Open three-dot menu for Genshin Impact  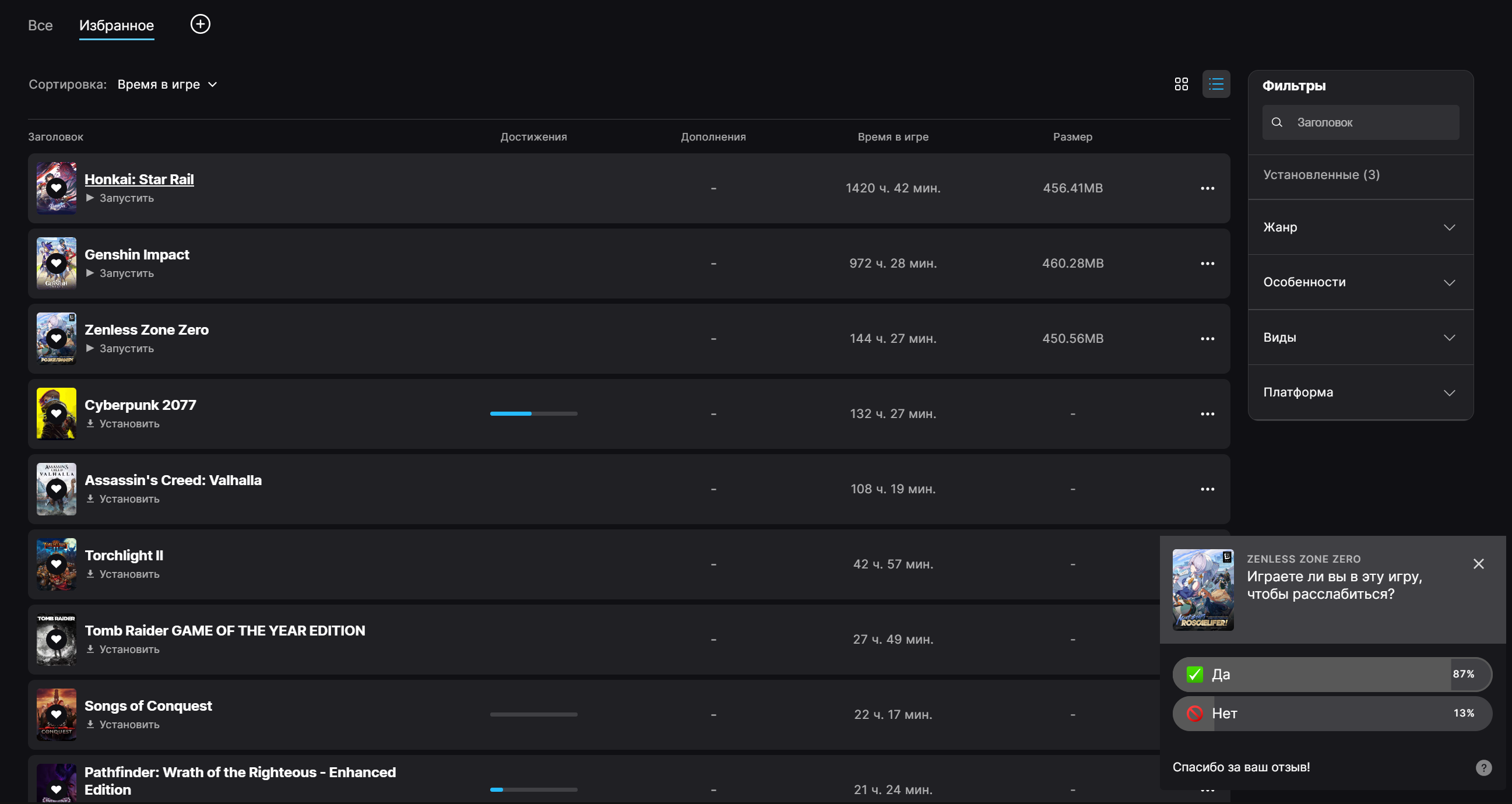[1207, 263]
